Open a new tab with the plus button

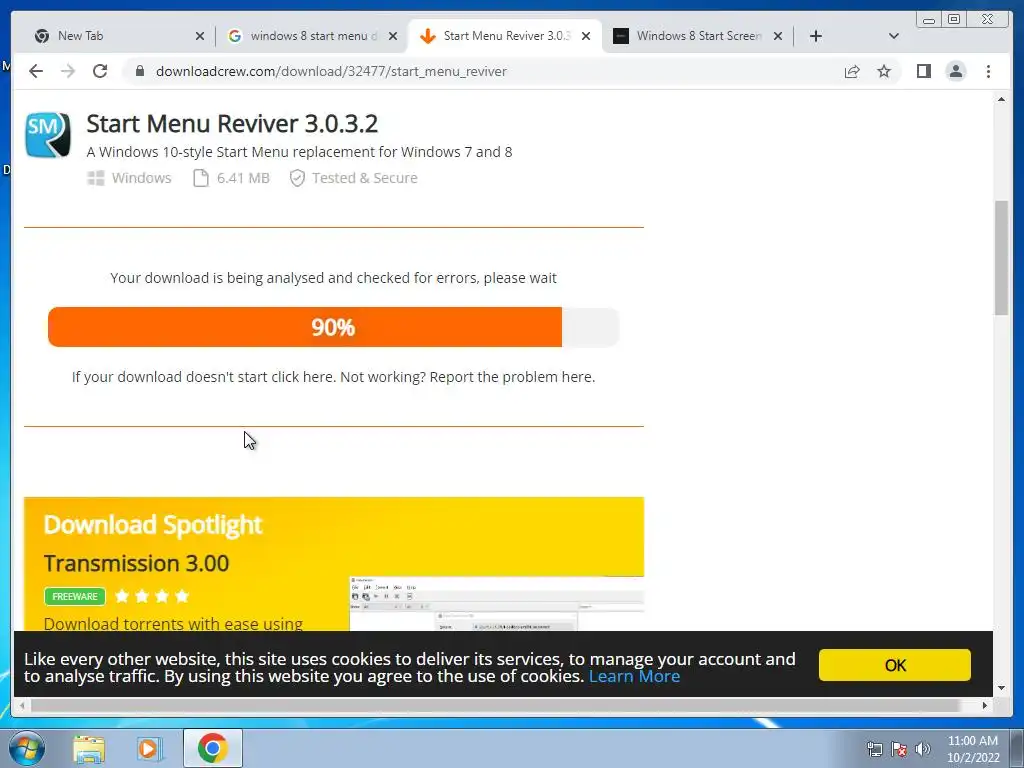pos(816,36)
